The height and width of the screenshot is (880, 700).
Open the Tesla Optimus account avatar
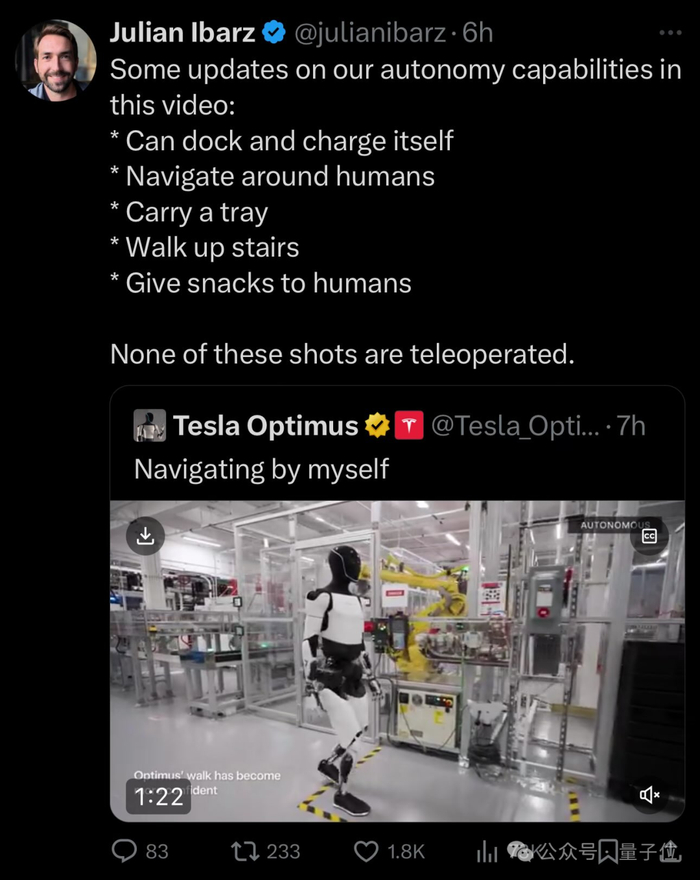(x=150, y=425)
